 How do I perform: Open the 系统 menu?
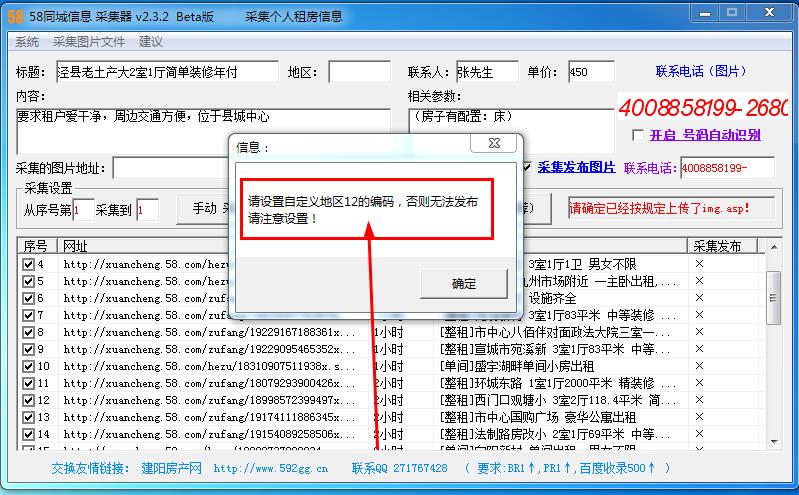pos(27,42)
